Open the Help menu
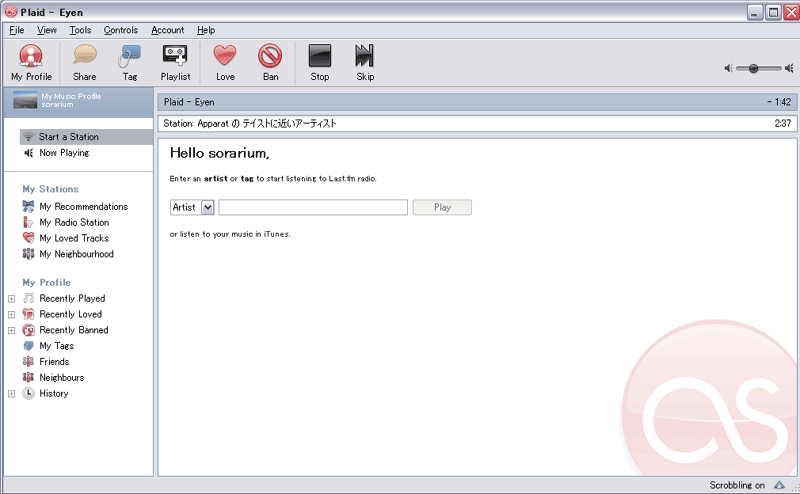Viewport: 800px width, 494px height. tap(206, 30)
